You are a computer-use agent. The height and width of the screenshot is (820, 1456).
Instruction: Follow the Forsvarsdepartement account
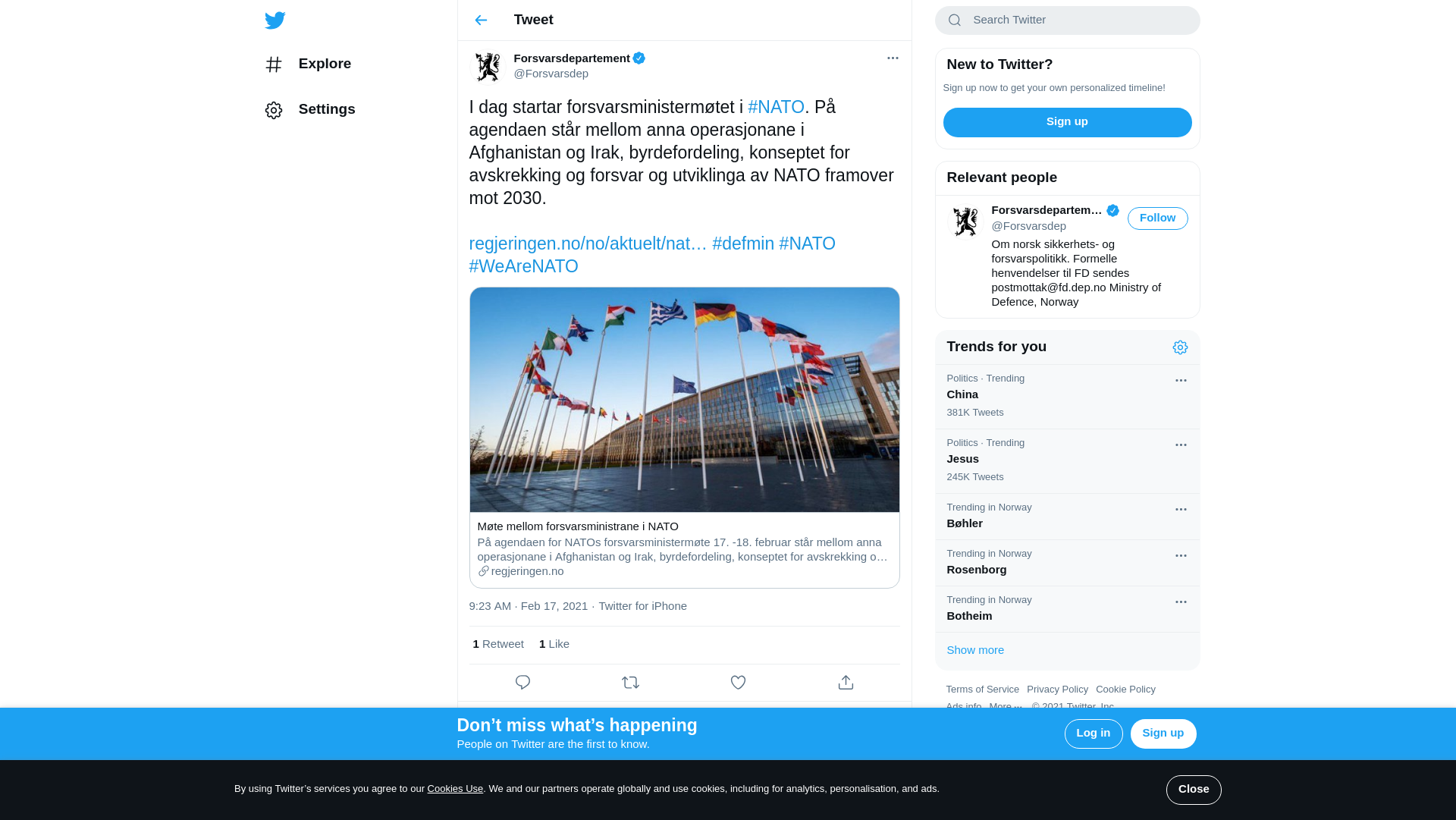(1157, 218)
